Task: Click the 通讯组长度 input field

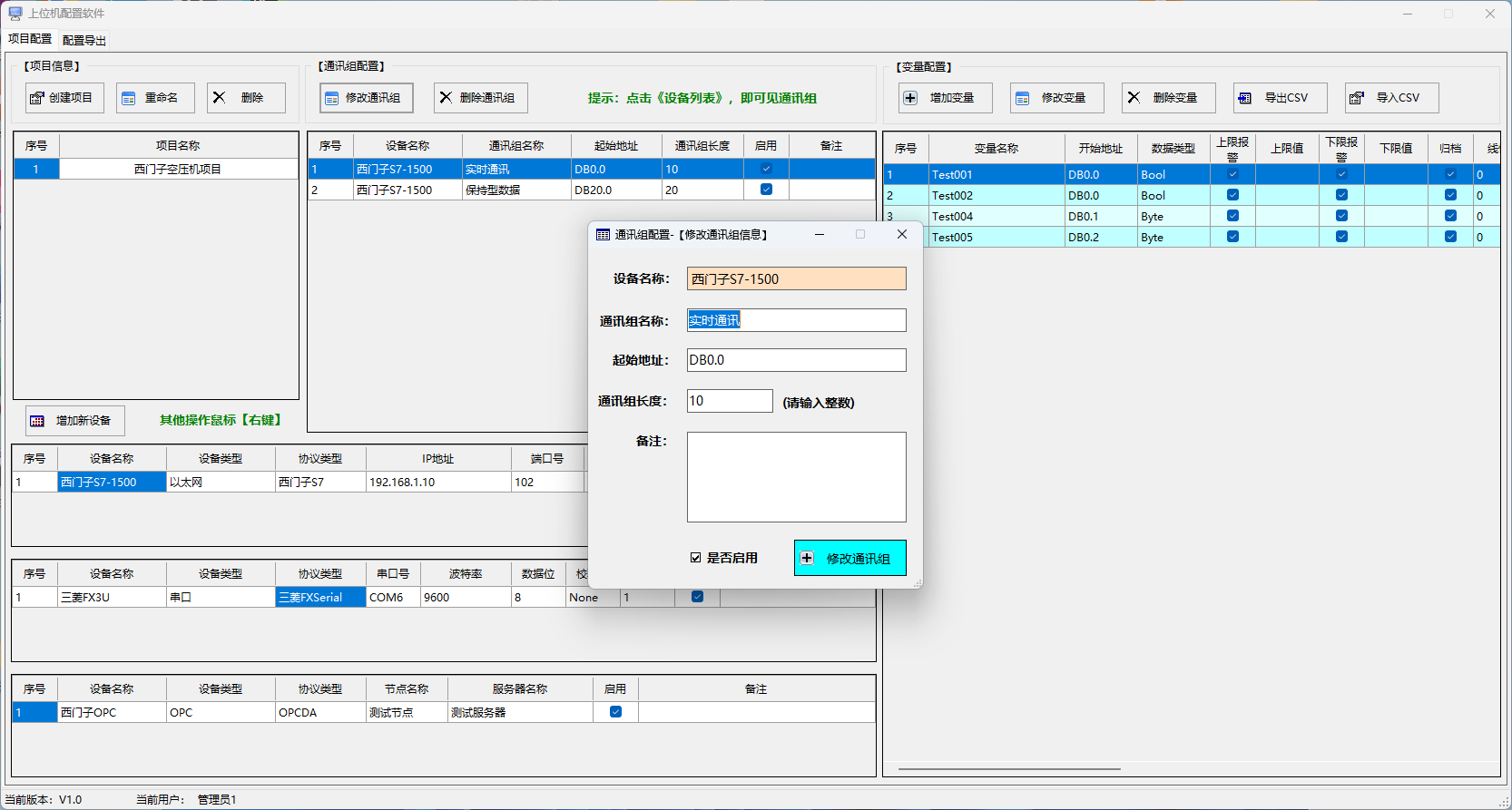Action: coord(729,401)
